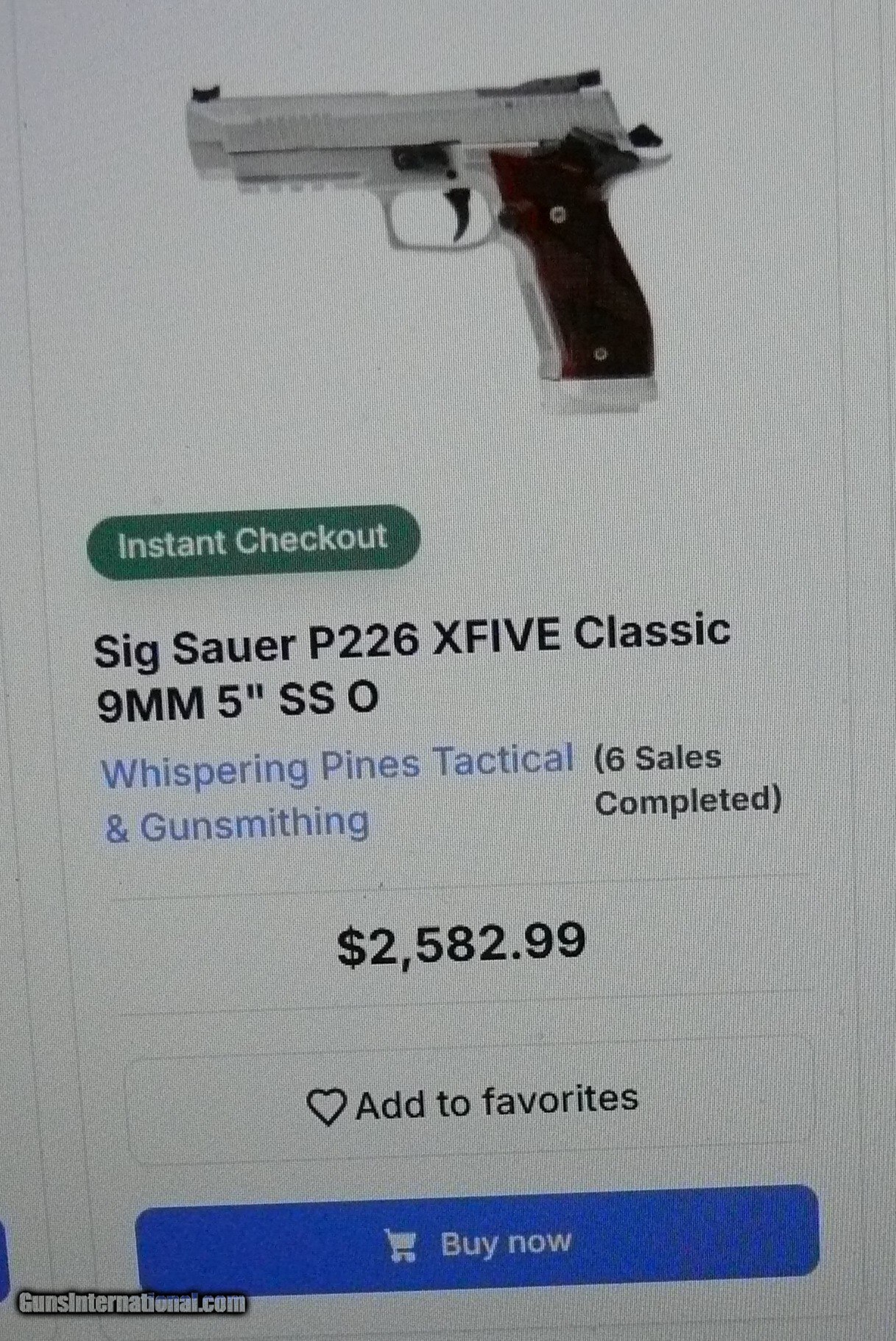Click the $2,582.99 price

pyautogui.click(x=461, y=943)
